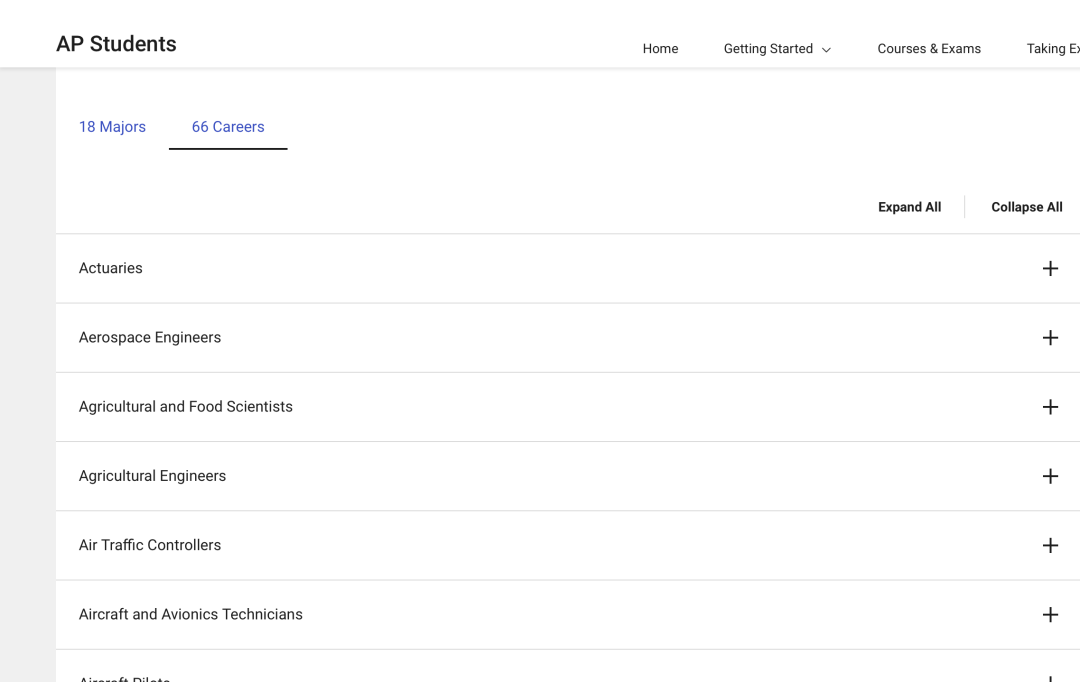This screenshot has width=1080, height=682.
Task: Open Agricultural and Food Scientists row label
Action: pyautogui.click(x=185, y=407)
